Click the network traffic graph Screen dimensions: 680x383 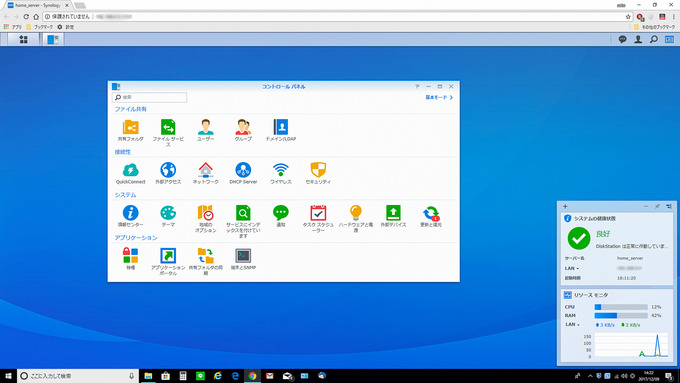[x=631, y=345]
